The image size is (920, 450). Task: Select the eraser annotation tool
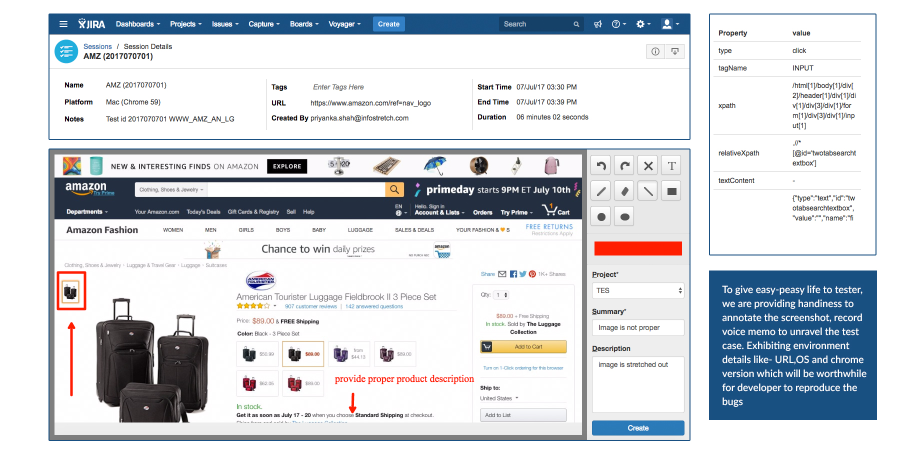[x=625, y=191]
